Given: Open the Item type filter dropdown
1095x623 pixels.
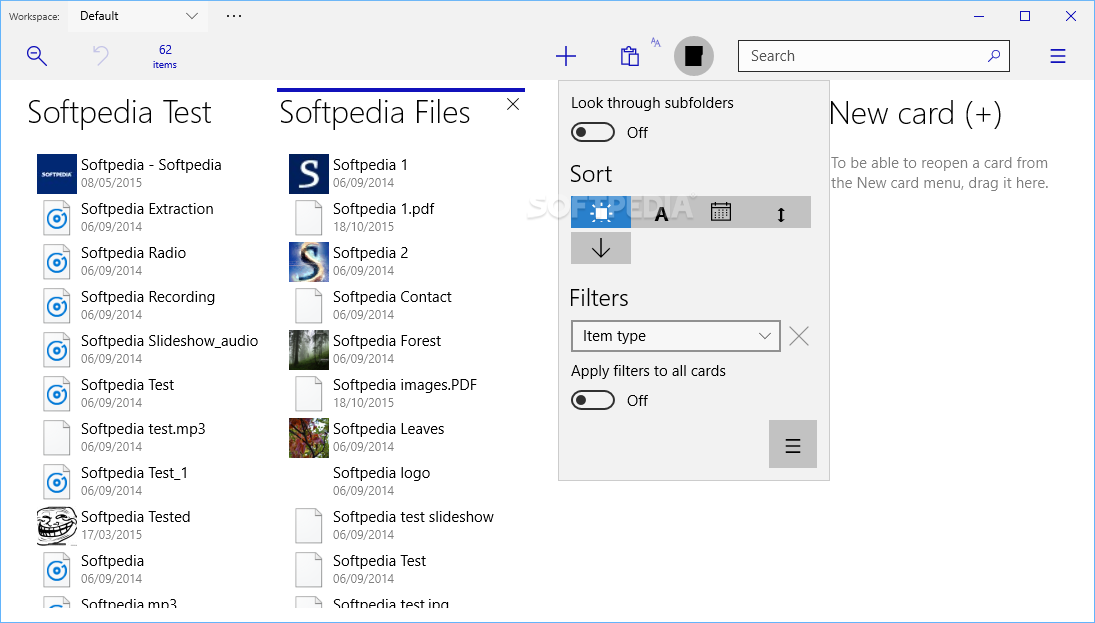Looking at the screenshot, I should pos(675,336).
